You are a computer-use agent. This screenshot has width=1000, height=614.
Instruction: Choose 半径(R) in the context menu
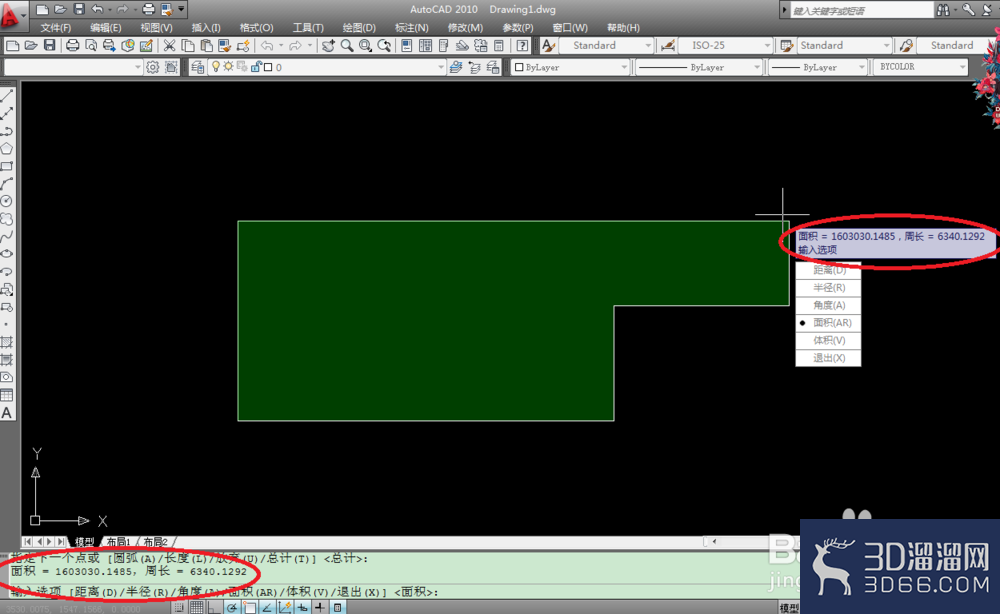pos(828,288)
